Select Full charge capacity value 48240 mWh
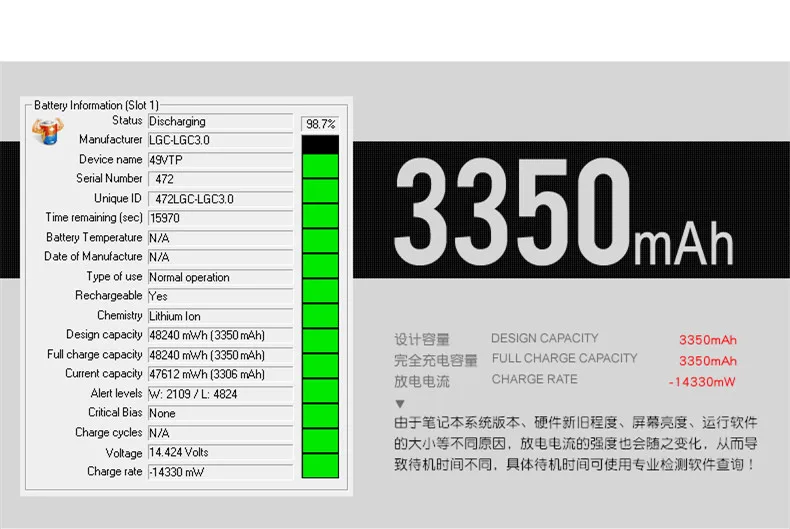The image size is (790, 529). pyautogui.click(x=207, y=355)
